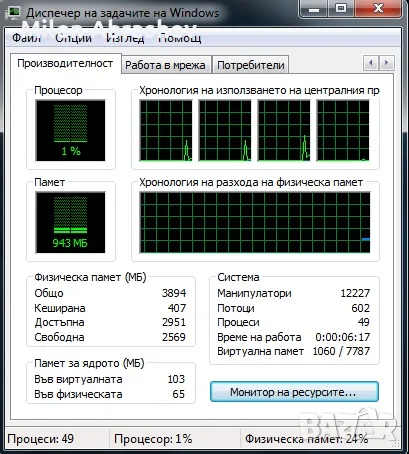
Task: Click the first CPU core history graph
Action: click(166, 130)
